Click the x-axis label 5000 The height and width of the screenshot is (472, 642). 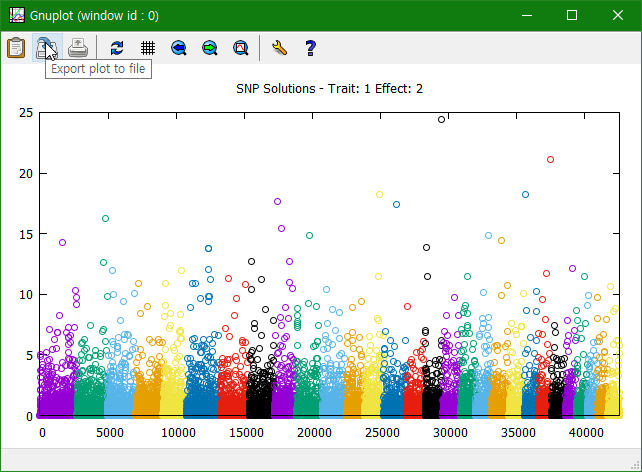(x=110, y=433)
